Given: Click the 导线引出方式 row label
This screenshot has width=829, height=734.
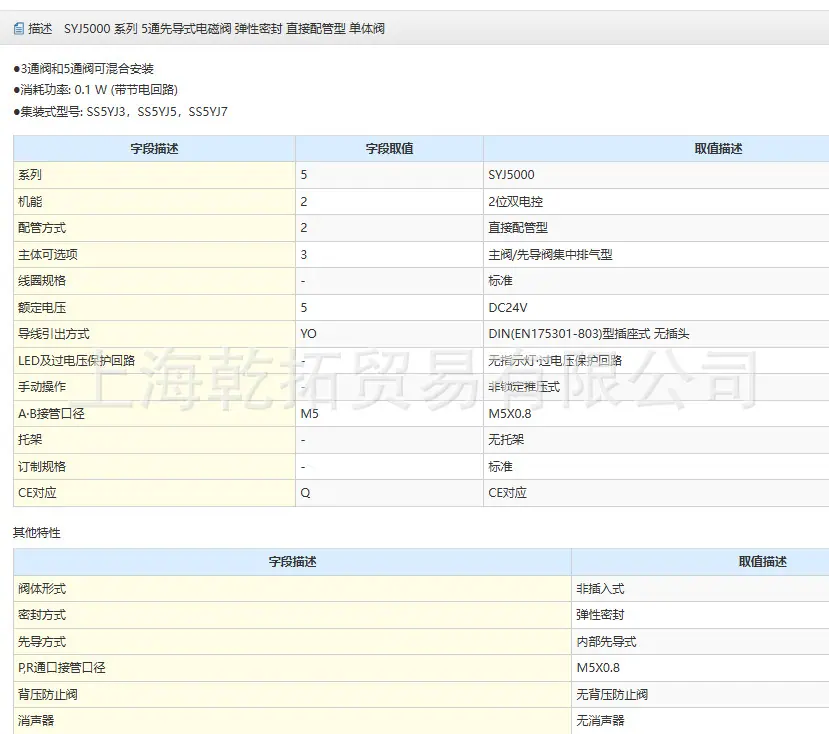Looking at the screenshot, I should point(53,334).
